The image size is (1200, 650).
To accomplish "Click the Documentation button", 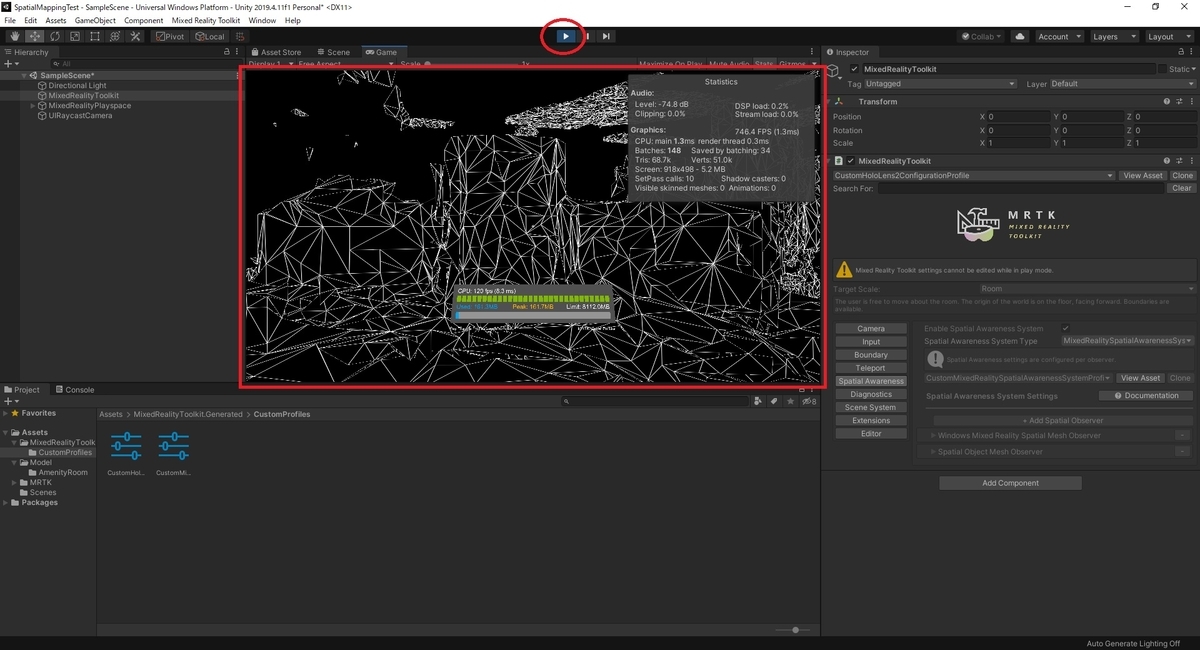I will pos(1146,396).
